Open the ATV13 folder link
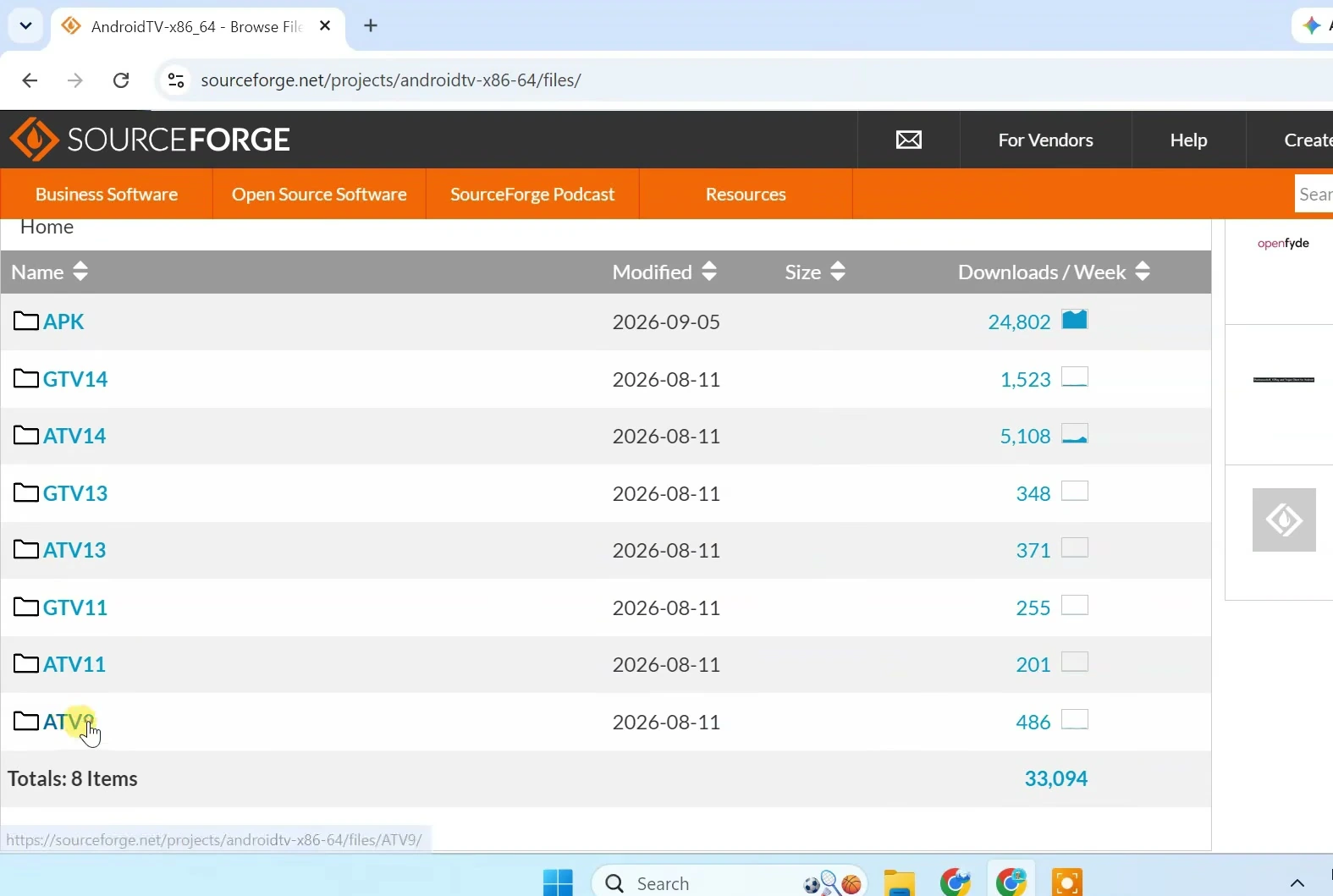 (x=74, y=550)
